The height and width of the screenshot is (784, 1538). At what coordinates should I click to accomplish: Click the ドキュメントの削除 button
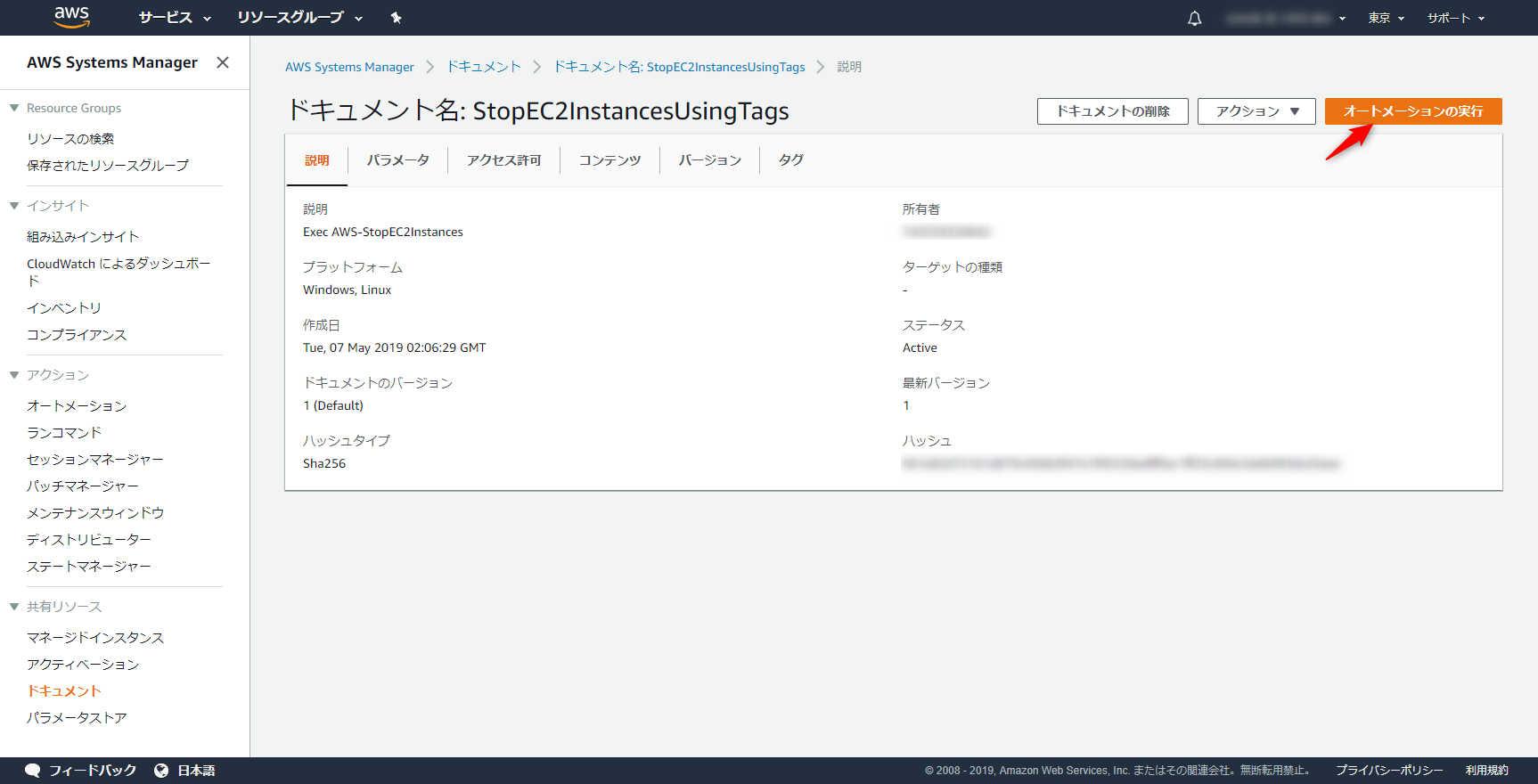[1113, 111]
